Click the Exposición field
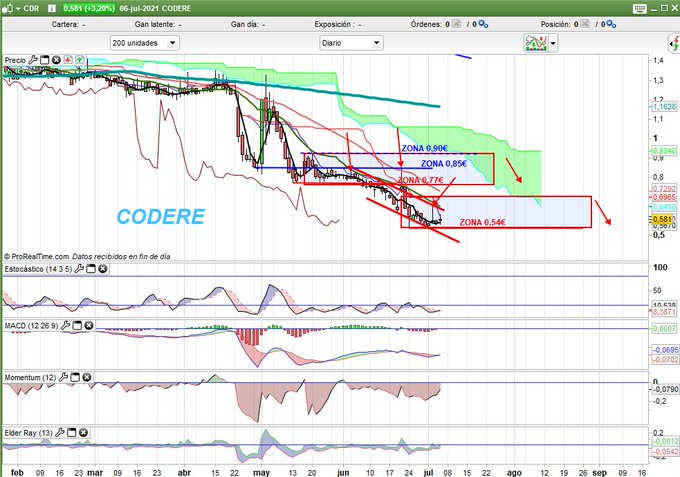The image size is (680, 477). tap(337, 24)
